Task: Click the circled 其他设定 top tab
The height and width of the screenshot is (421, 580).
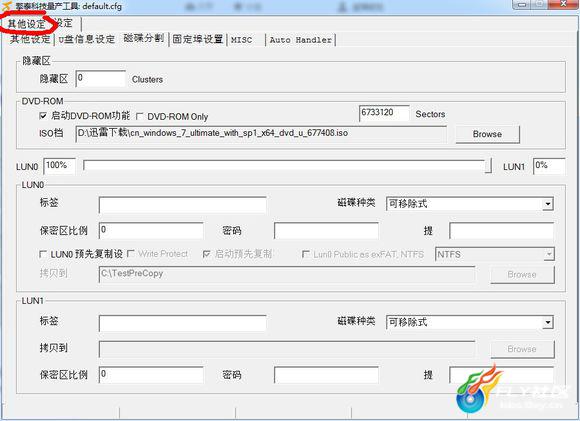Action: [27, 24]
